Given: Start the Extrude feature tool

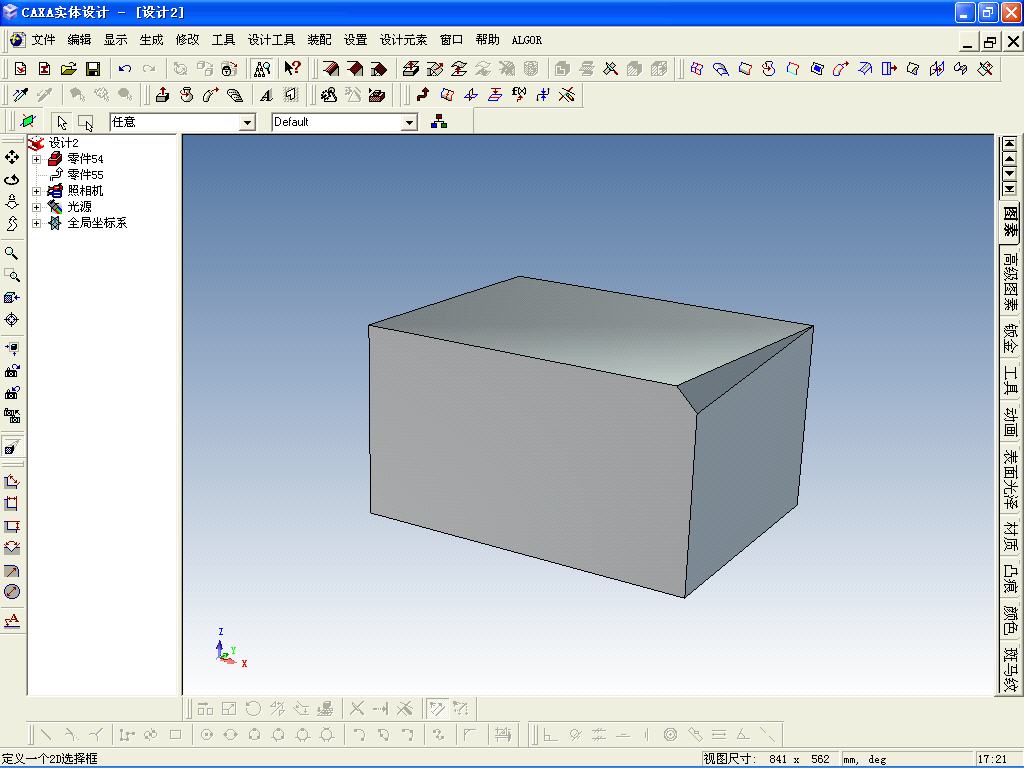Looking at the screenshot, I should (163, 95).
